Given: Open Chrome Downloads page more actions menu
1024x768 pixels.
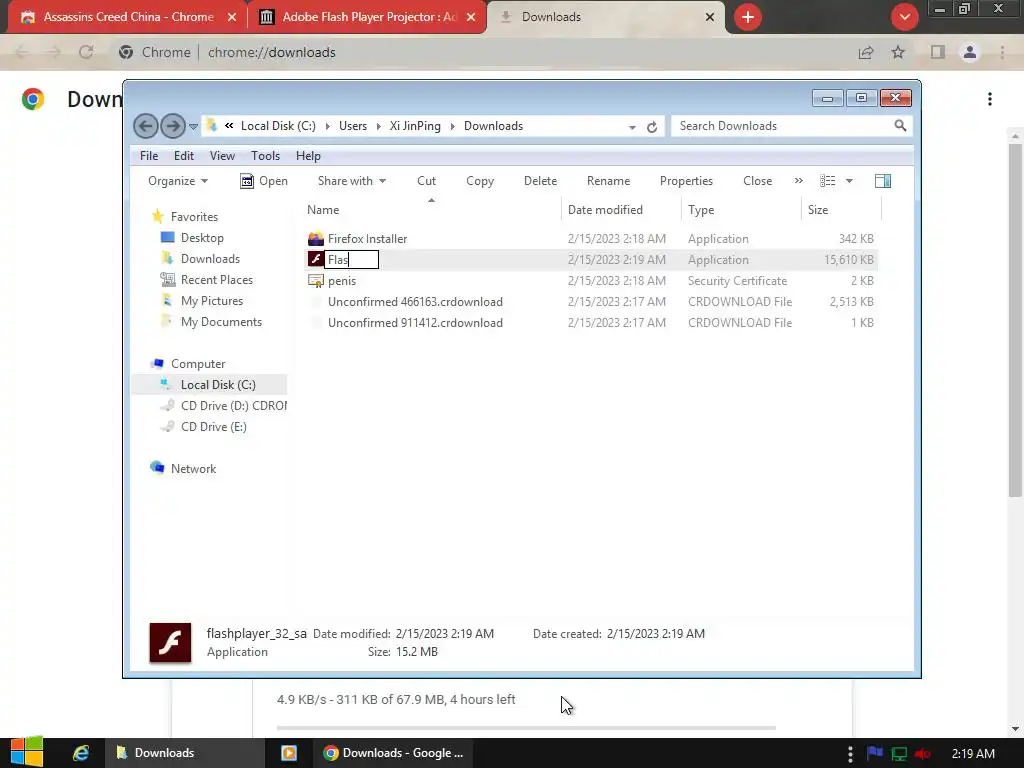Looking at the screenshot, I should (x=990, y=99).
